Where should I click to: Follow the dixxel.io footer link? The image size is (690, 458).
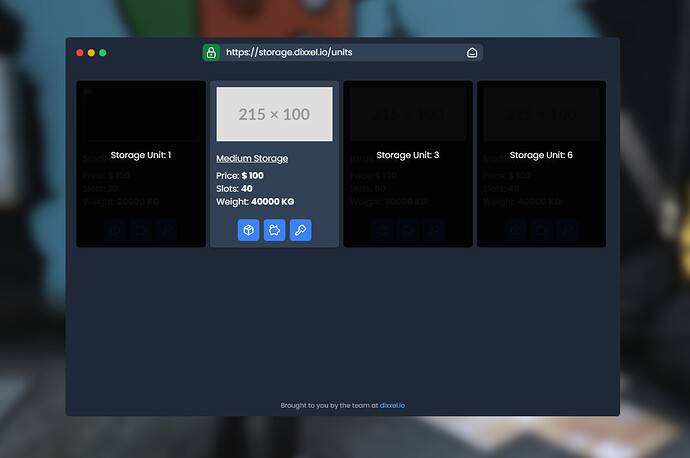click(392, 405)
